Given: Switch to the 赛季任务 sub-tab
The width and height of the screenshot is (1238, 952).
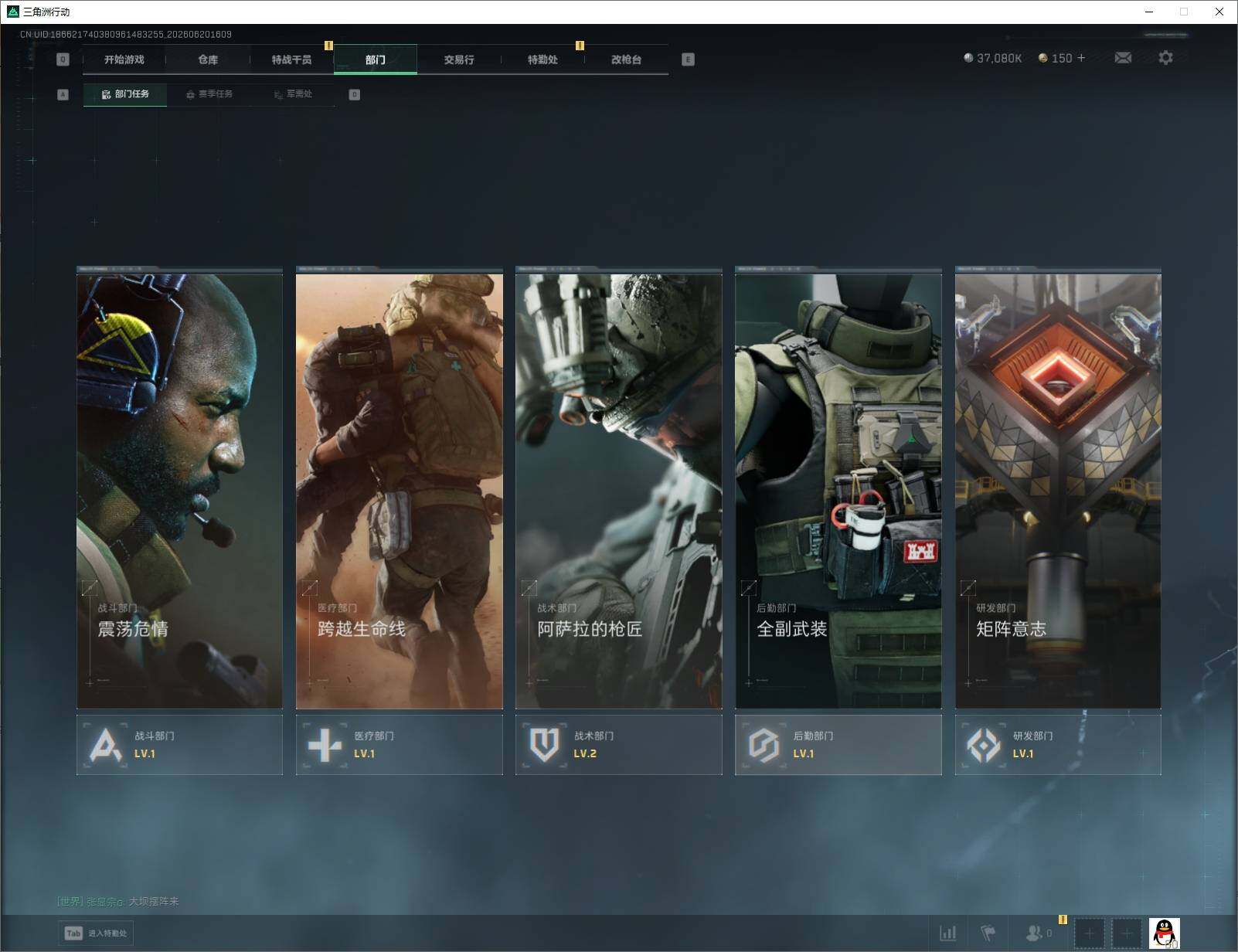Looking at the screenshot, I should (x=209, y=94).
